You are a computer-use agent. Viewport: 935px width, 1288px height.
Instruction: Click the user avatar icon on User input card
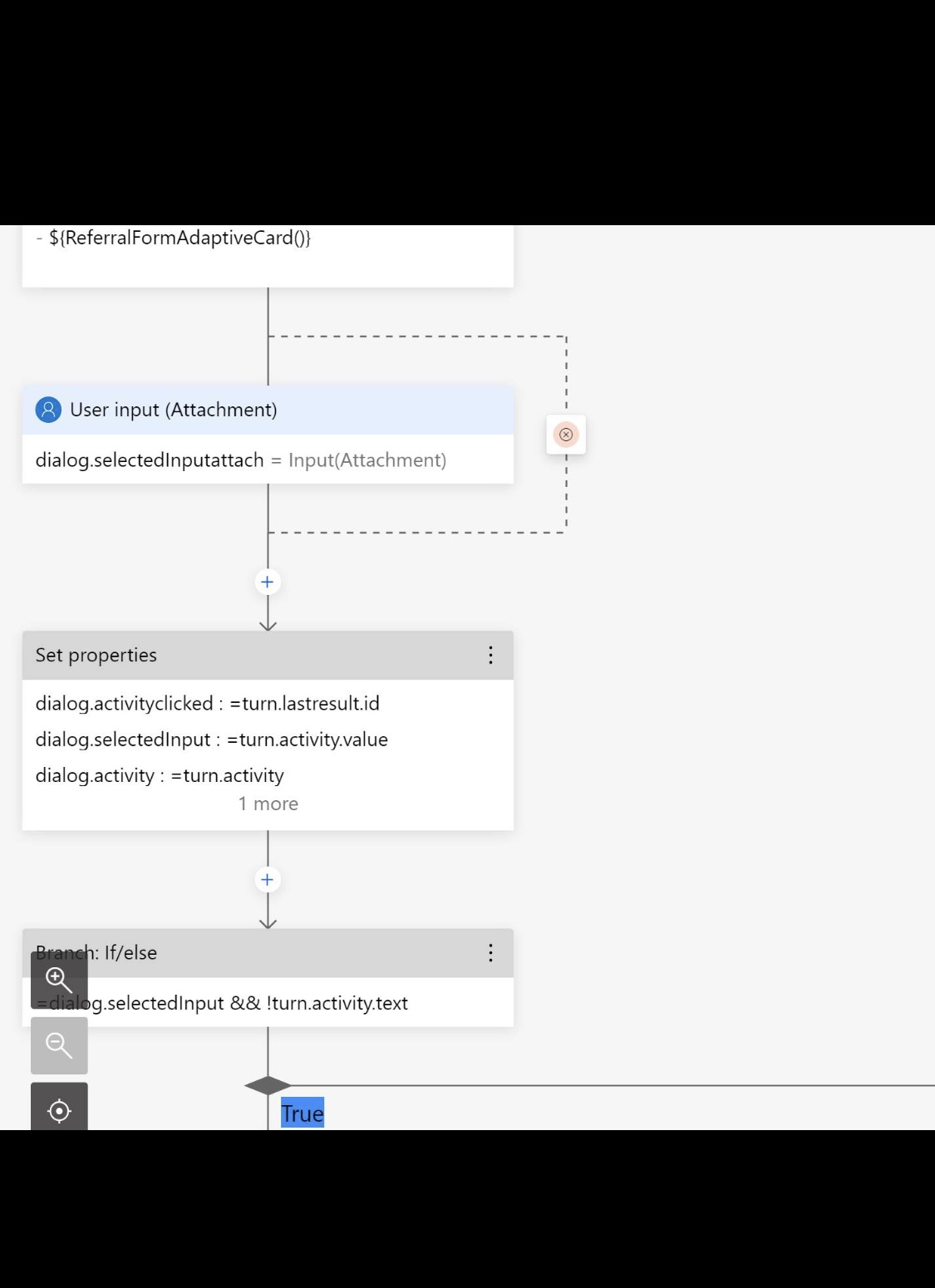[48, 410]
